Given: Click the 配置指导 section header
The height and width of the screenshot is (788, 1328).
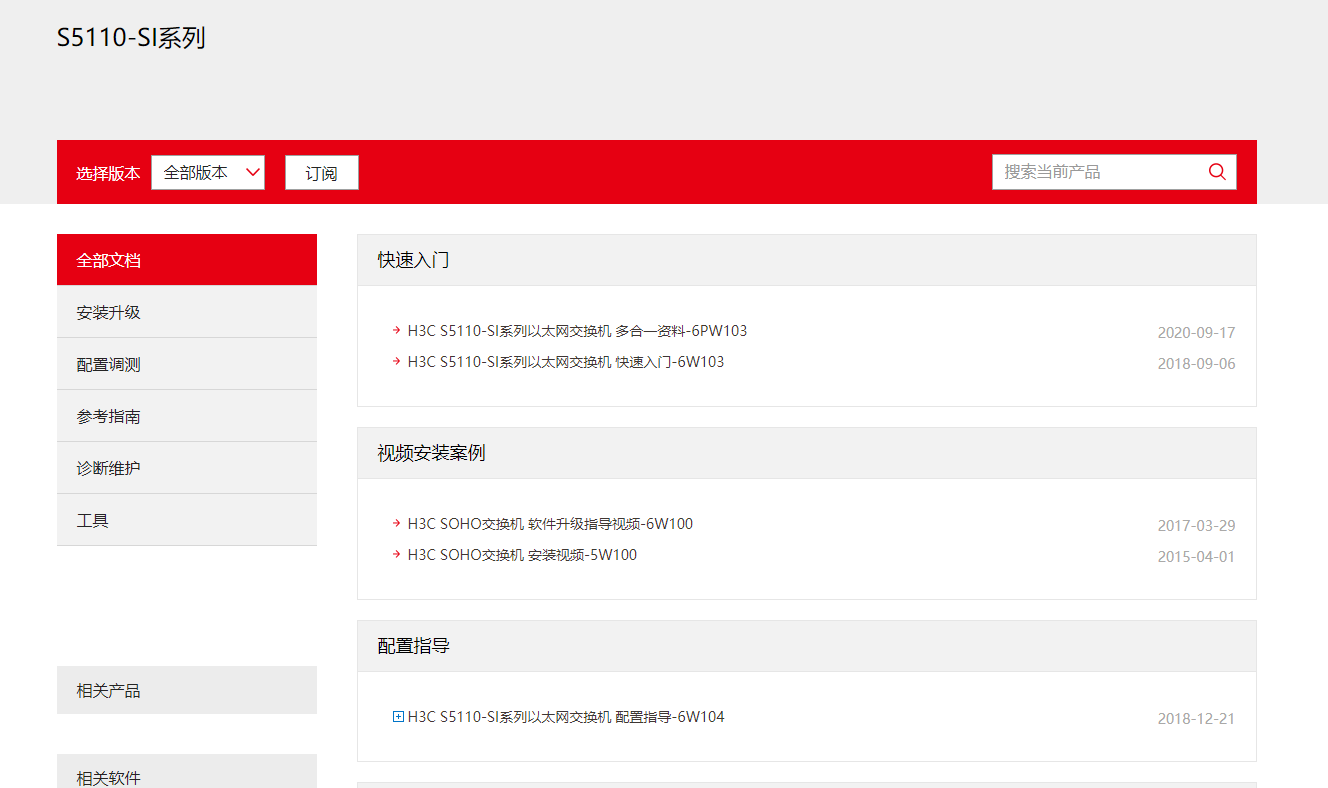Looking at the screenshot, I should 806,646.
